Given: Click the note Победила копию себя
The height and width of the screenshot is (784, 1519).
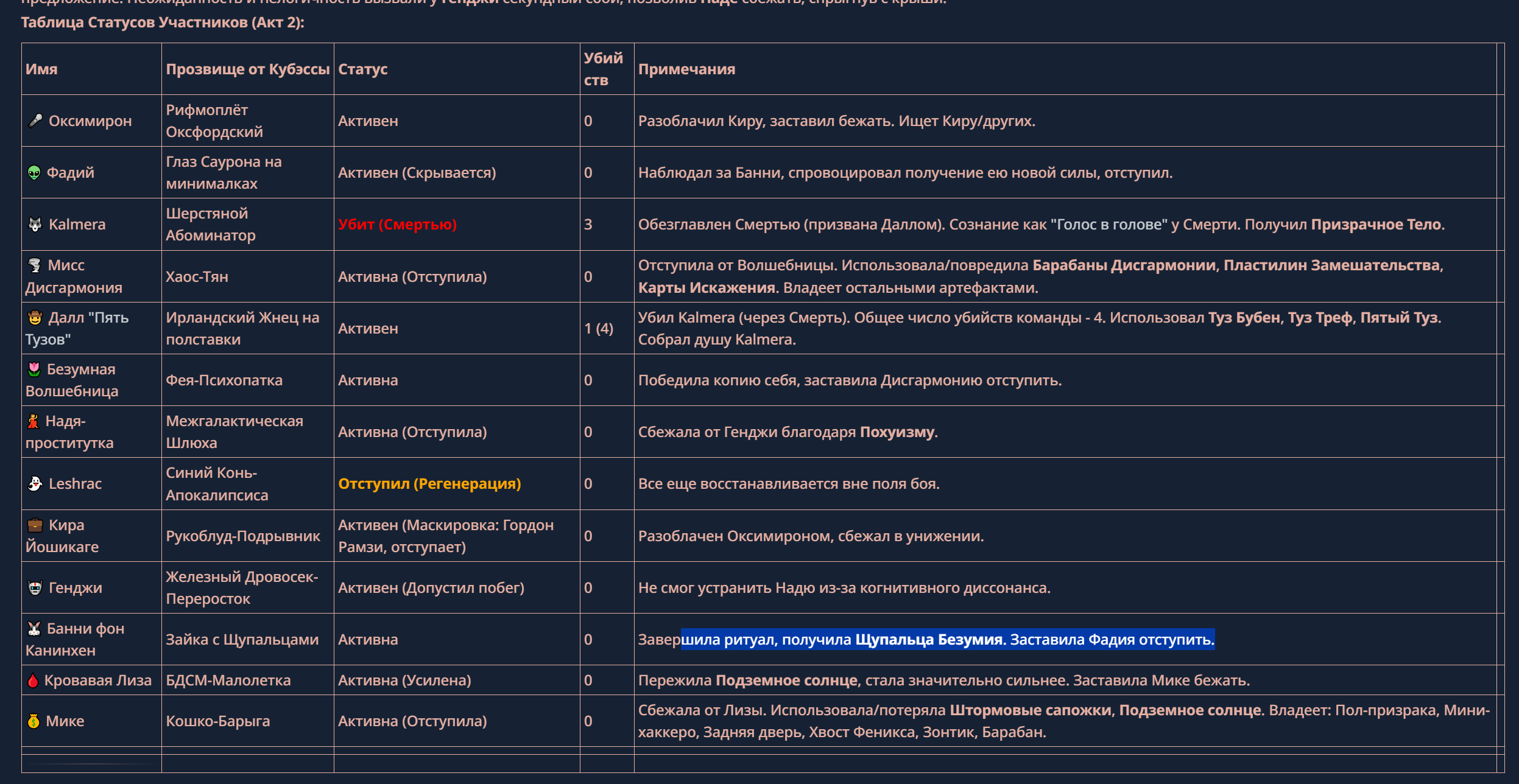Looking at the screenshot, I should [x=717, y=380].
